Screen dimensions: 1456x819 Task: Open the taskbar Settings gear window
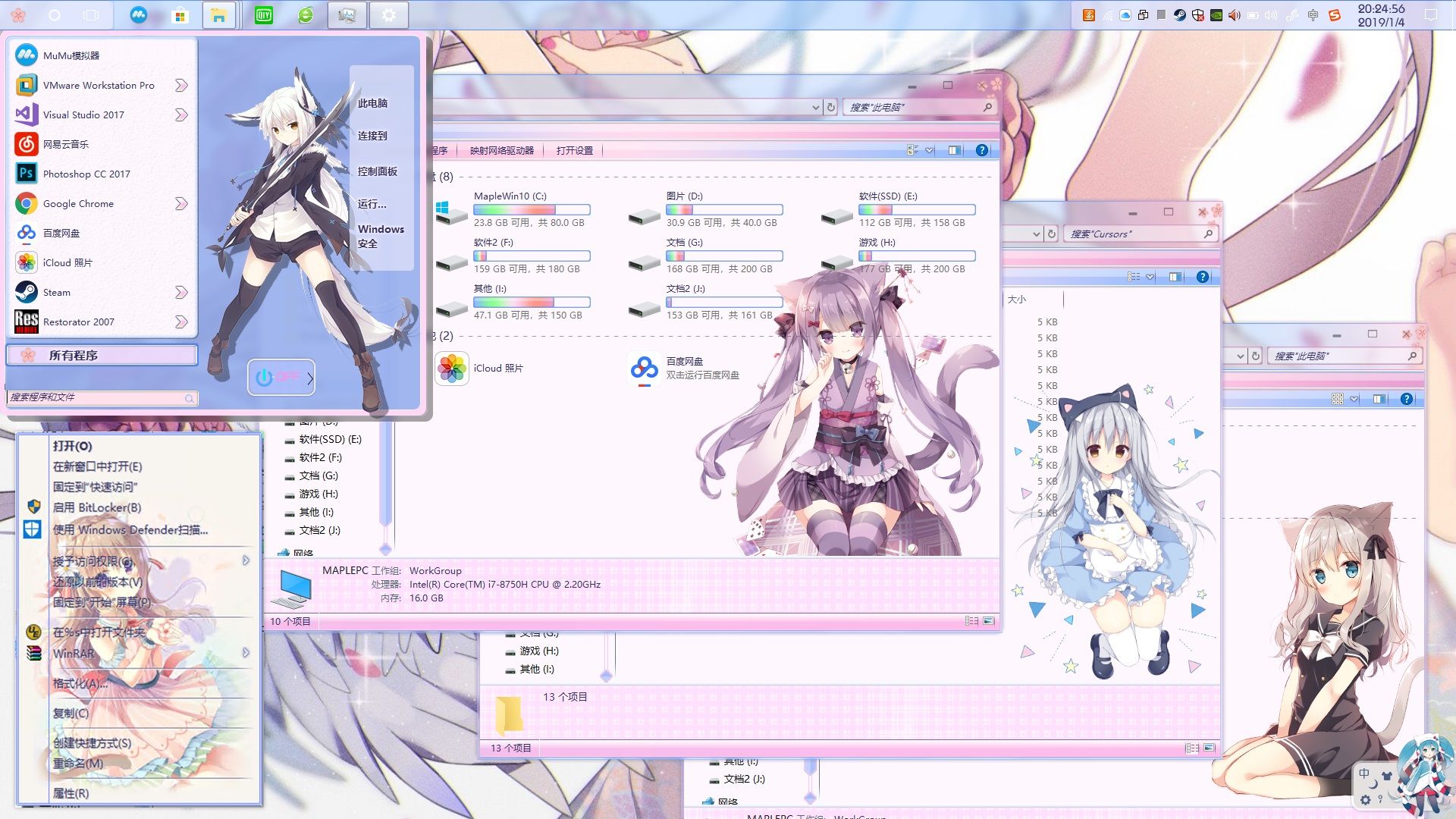coord(389,15)
